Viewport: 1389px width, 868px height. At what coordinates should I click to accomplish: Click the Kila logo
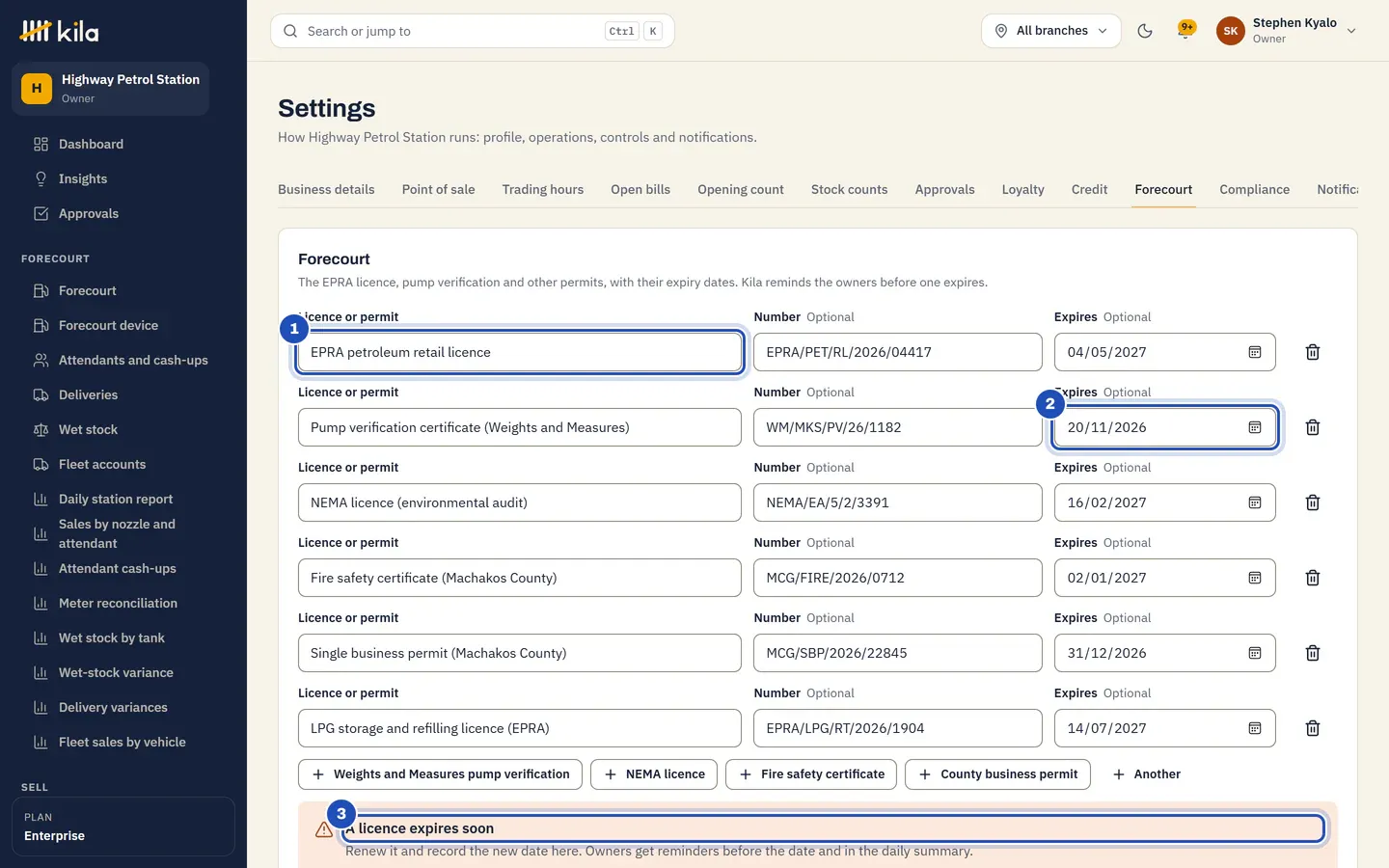coord(60,31)
